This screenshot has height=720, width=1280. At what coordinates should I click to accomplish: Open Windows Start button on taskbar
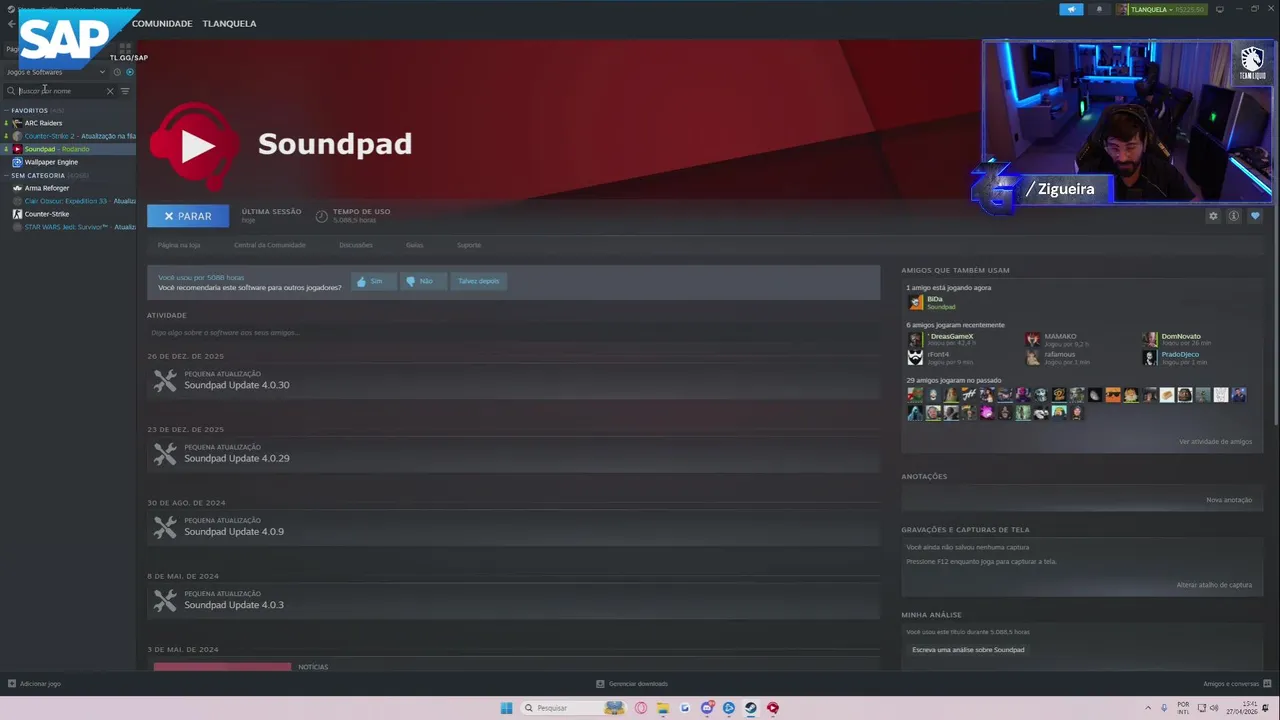click(506, 708)
